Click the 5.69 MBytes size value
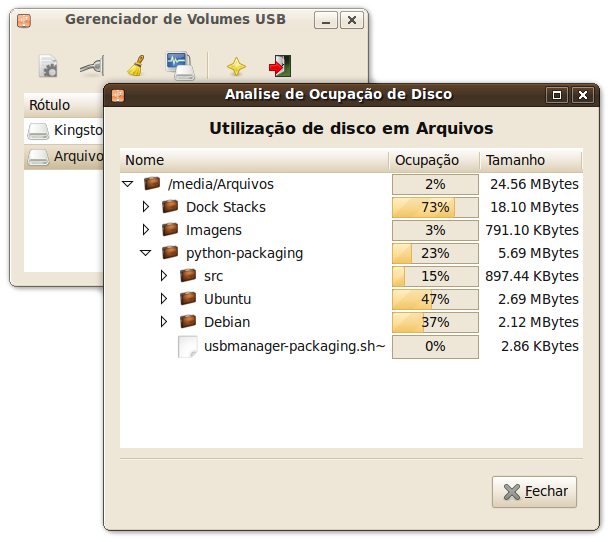The width and height of the screenshot is (611, 542). pyautogui.click(x=538, y=253)
